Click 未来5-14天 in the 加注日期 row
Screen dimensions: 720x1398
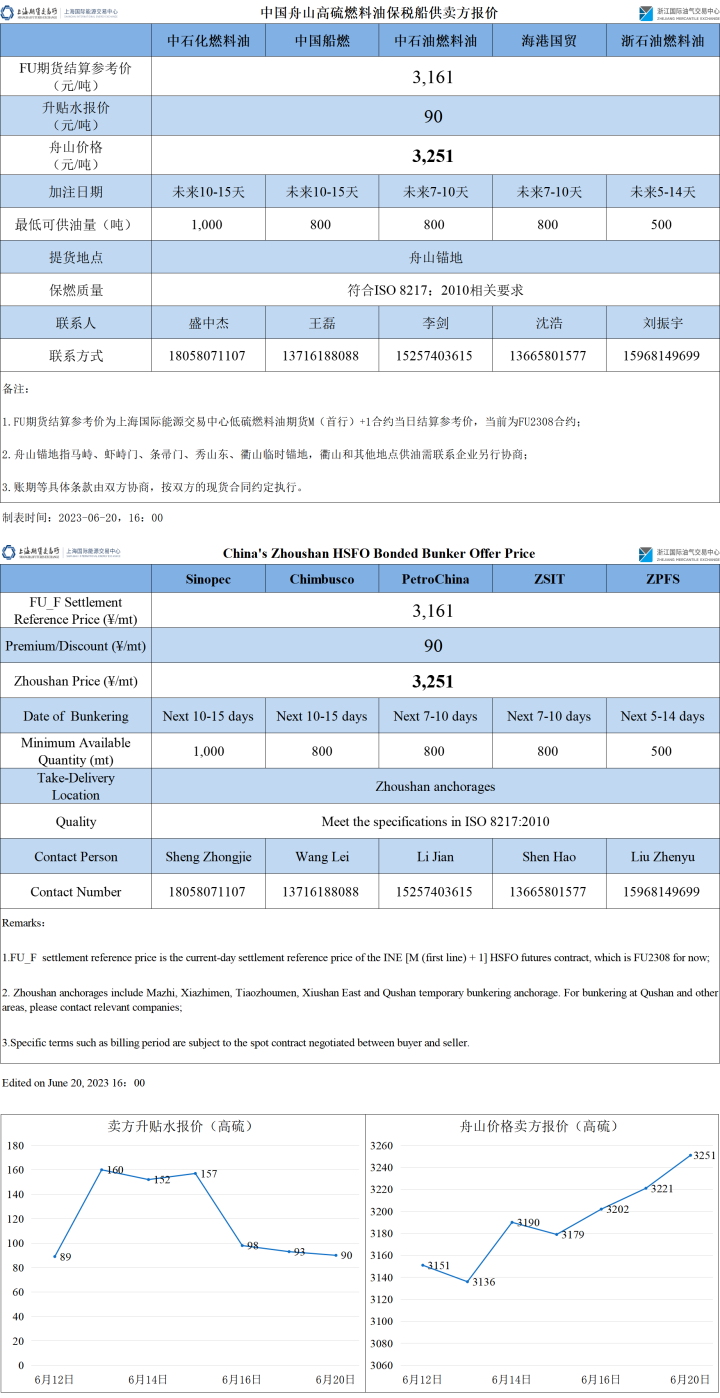coord(663,192)
